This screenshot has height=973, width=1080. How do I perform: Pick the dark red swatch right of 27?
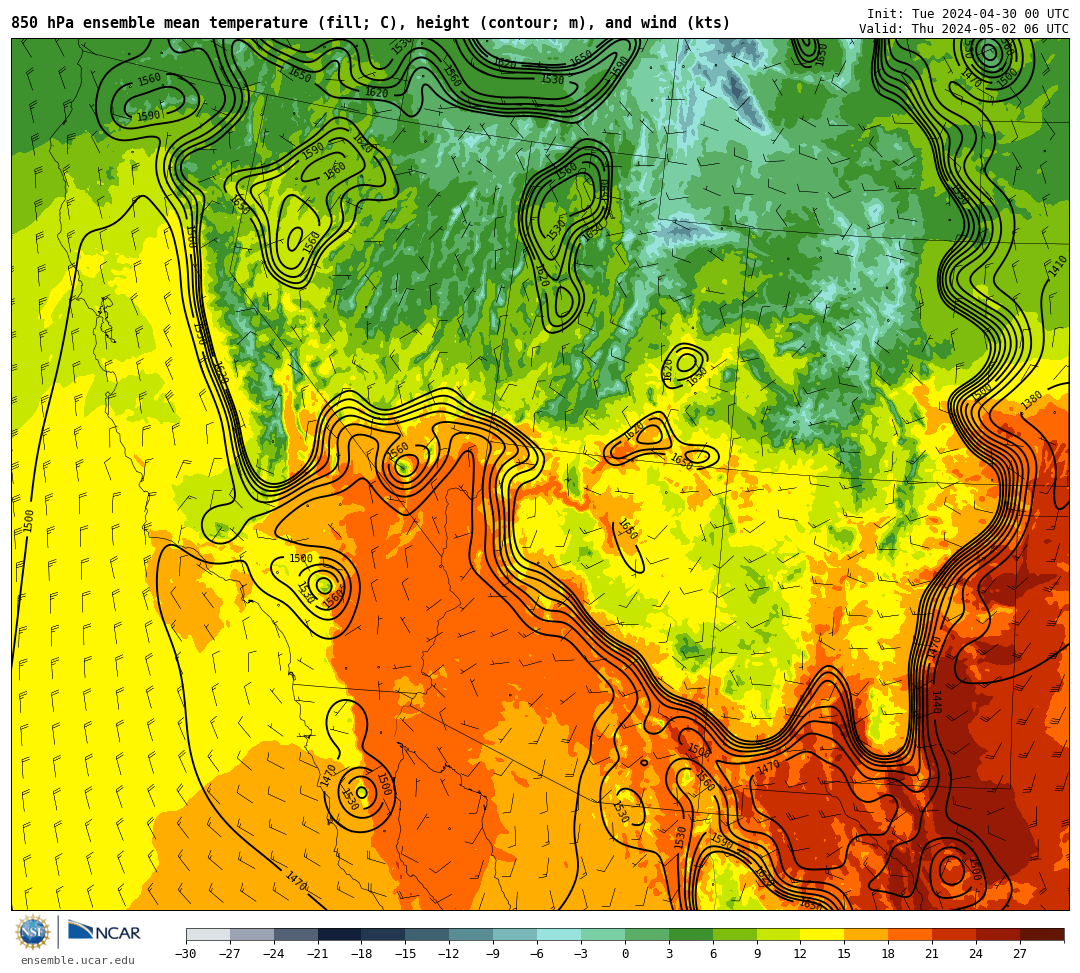click(x=1042, y=934)
